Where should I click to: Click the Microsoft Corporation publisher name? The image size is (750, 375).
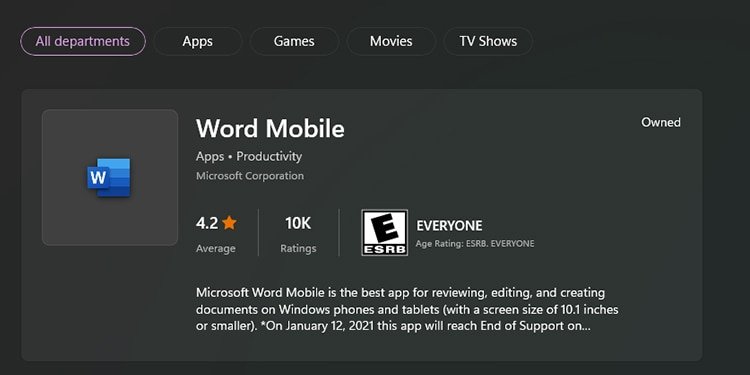tap(250, 176)
